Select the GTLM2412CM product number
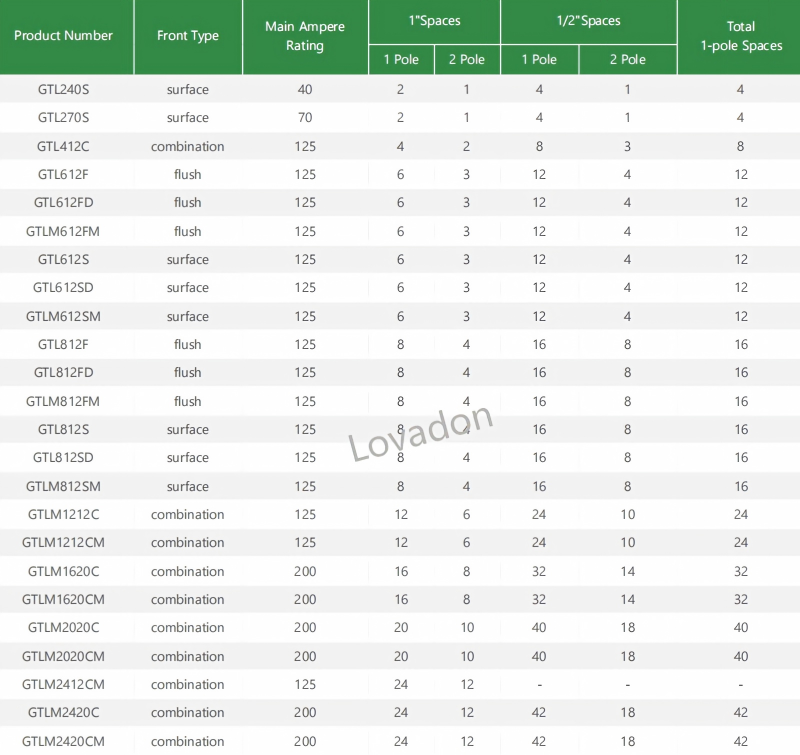Image resolution: width=800 pixels, height=755 pixels. pos(63,685)
